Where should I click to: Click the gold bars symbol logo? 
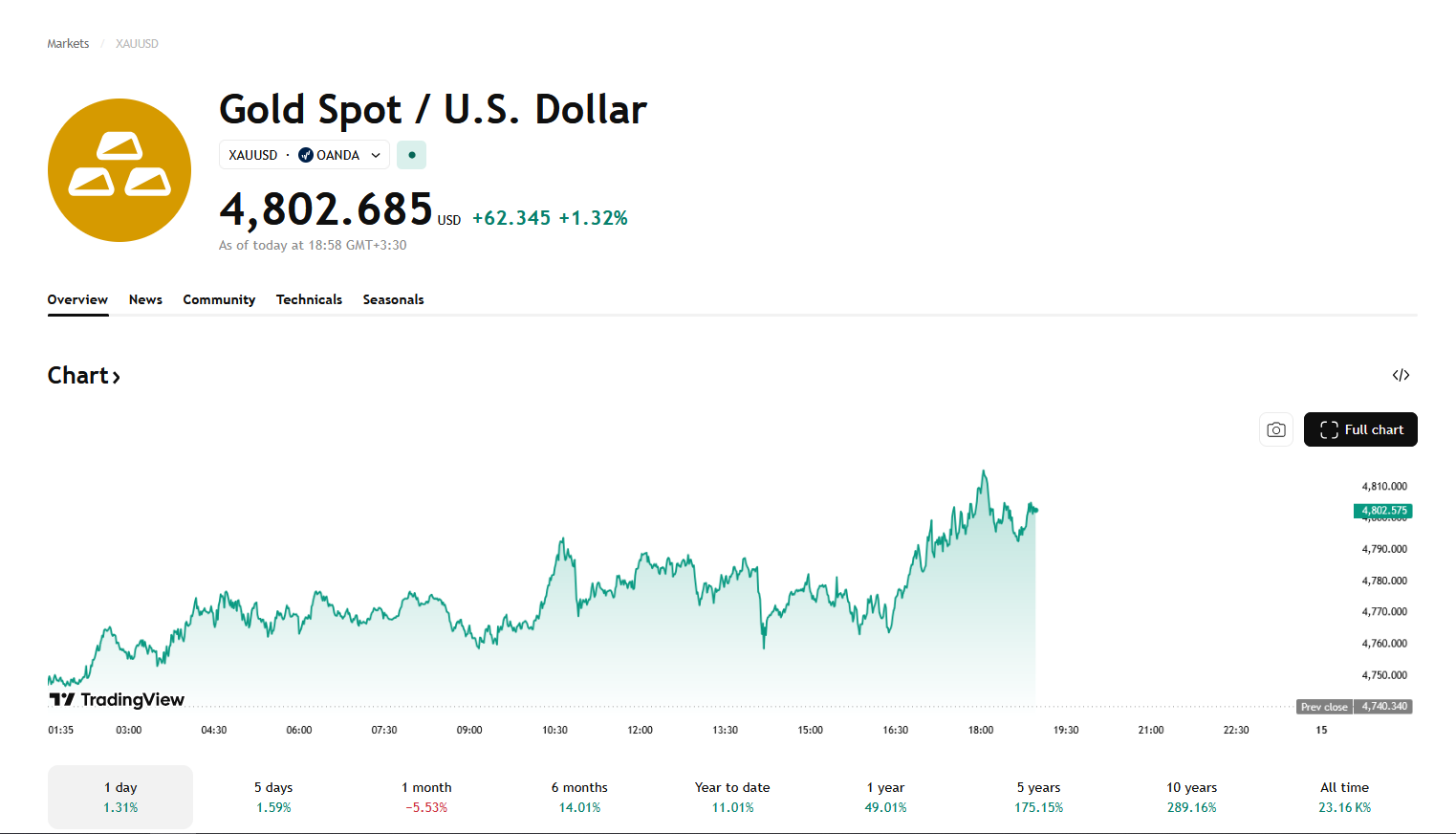pyautogui.click(x=120, y=170)
